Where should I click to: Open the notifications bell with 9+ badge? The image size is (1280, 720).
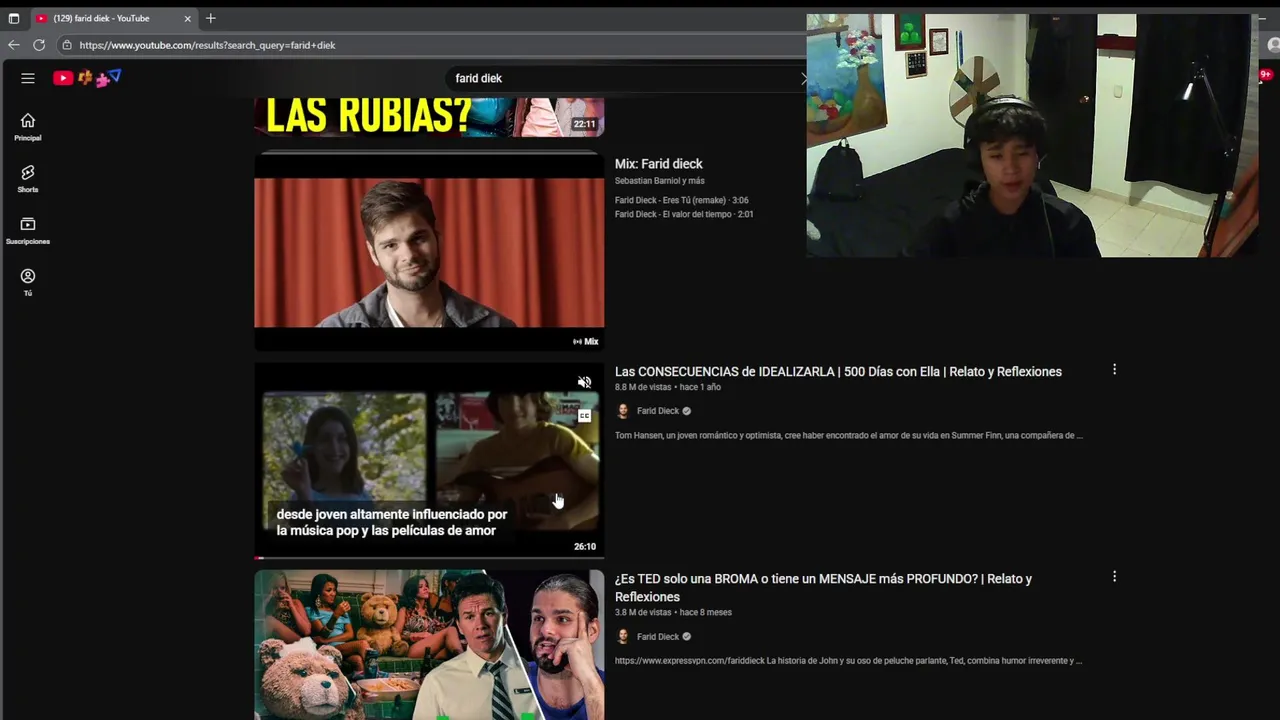coord(1265,76)
